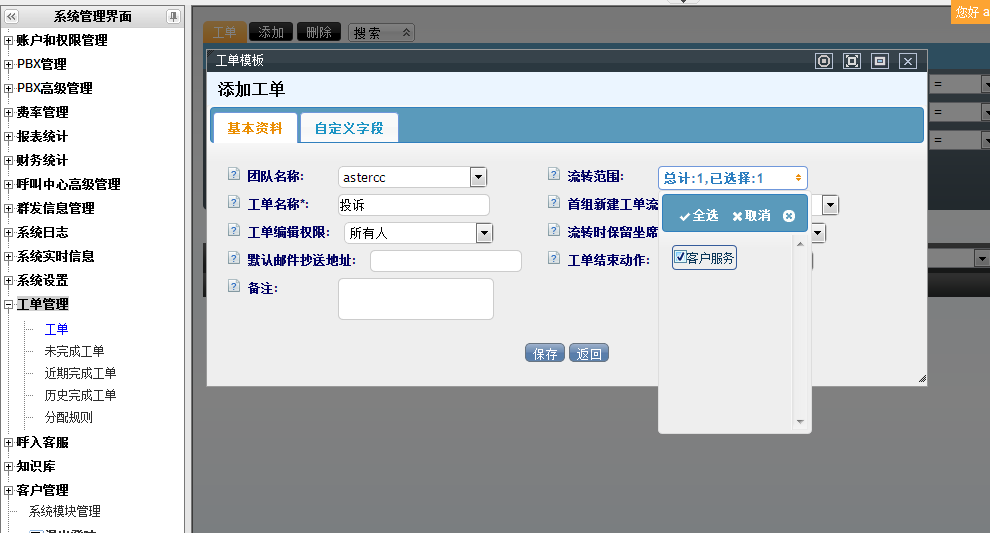This screenshot has width=990, height=533.
Task: Click the first circular icon in 工单模板 title bar
Action: 824,61
